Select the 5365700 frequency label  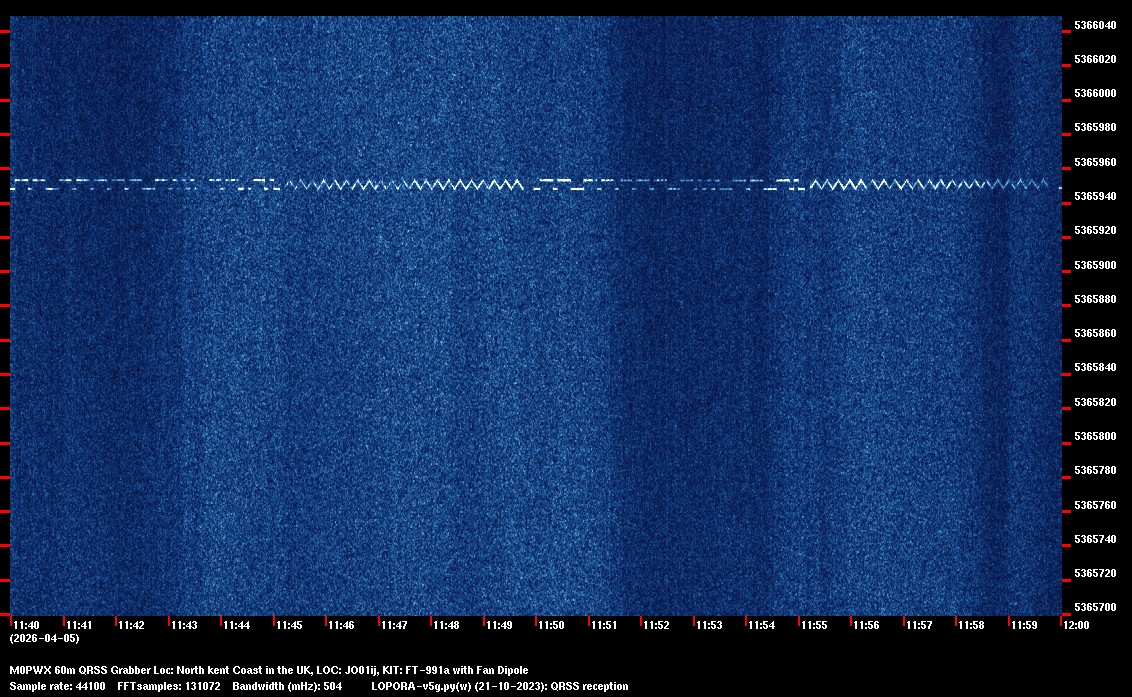(x=1095, y=607)
